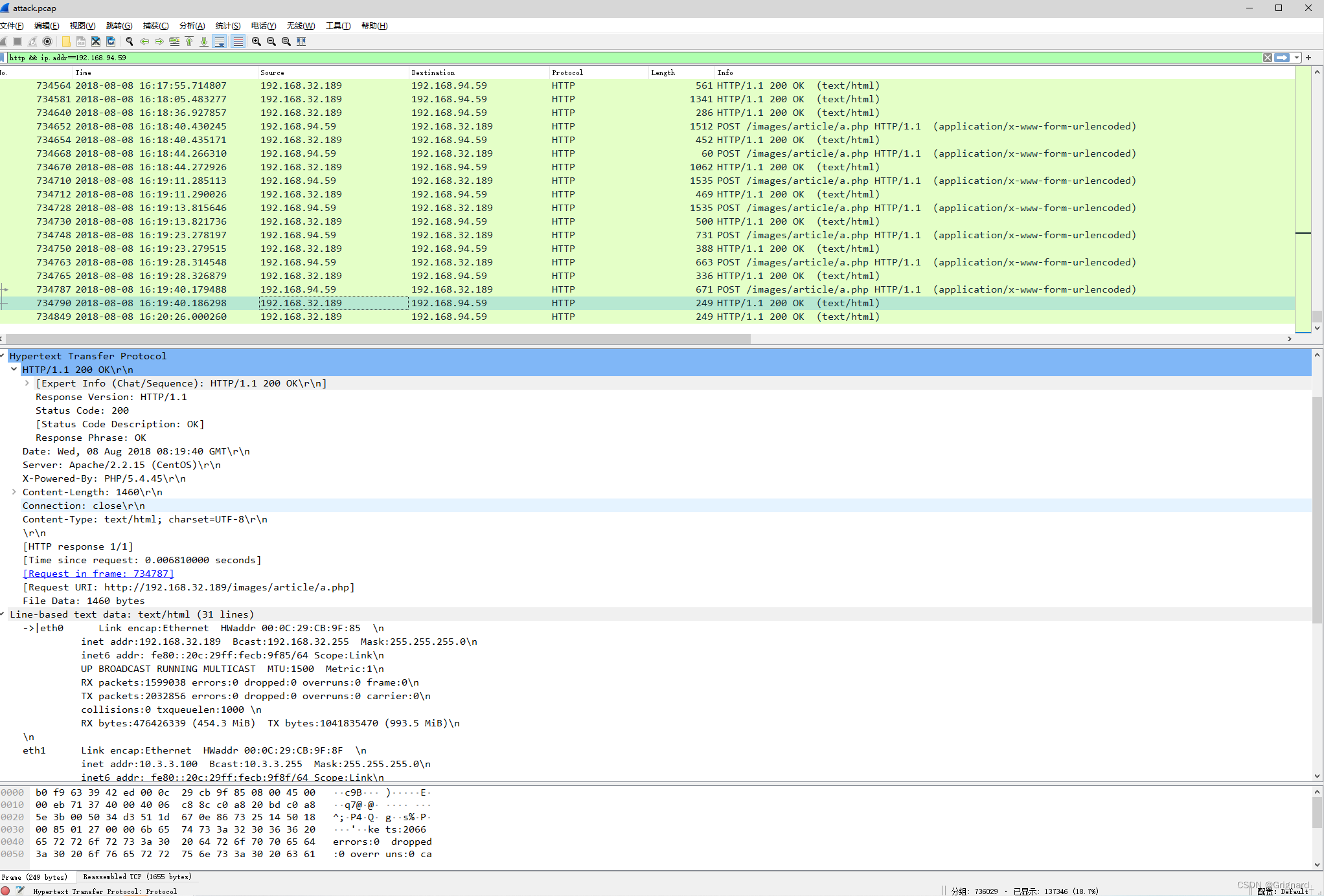Zoom out the main window text
This screenshot has height=896, width=1324.
coord(271,41)
